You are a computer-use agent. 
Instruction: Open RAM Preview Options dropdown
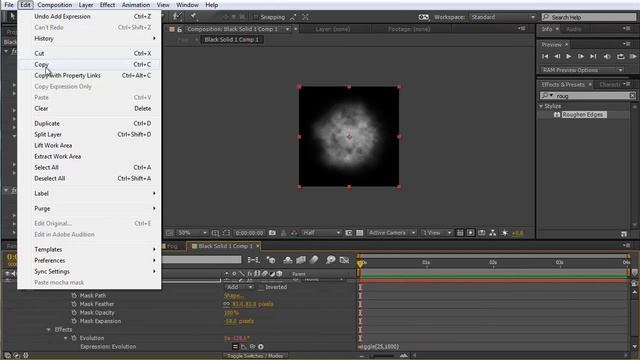tap(582, 70)
